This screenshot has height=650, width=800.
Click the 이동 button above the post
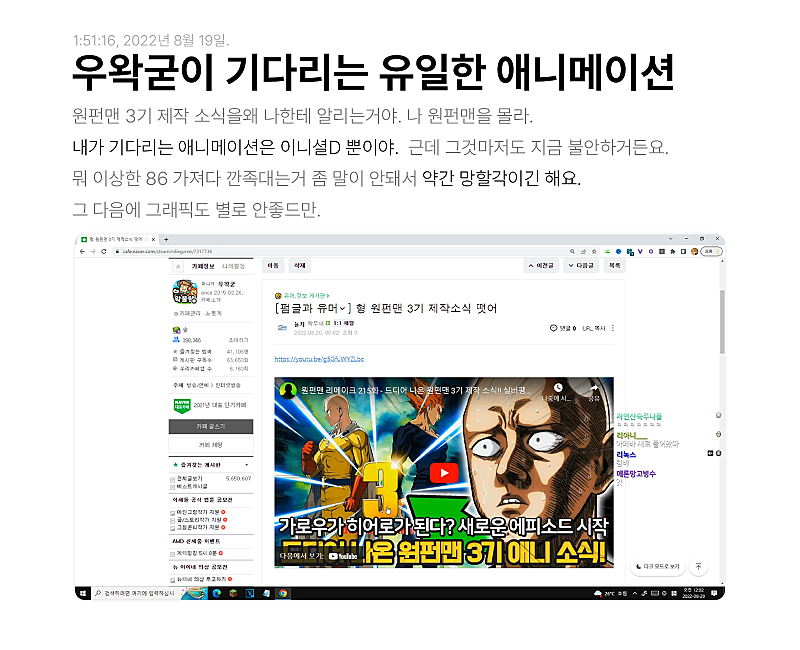(x=273, y=266)
